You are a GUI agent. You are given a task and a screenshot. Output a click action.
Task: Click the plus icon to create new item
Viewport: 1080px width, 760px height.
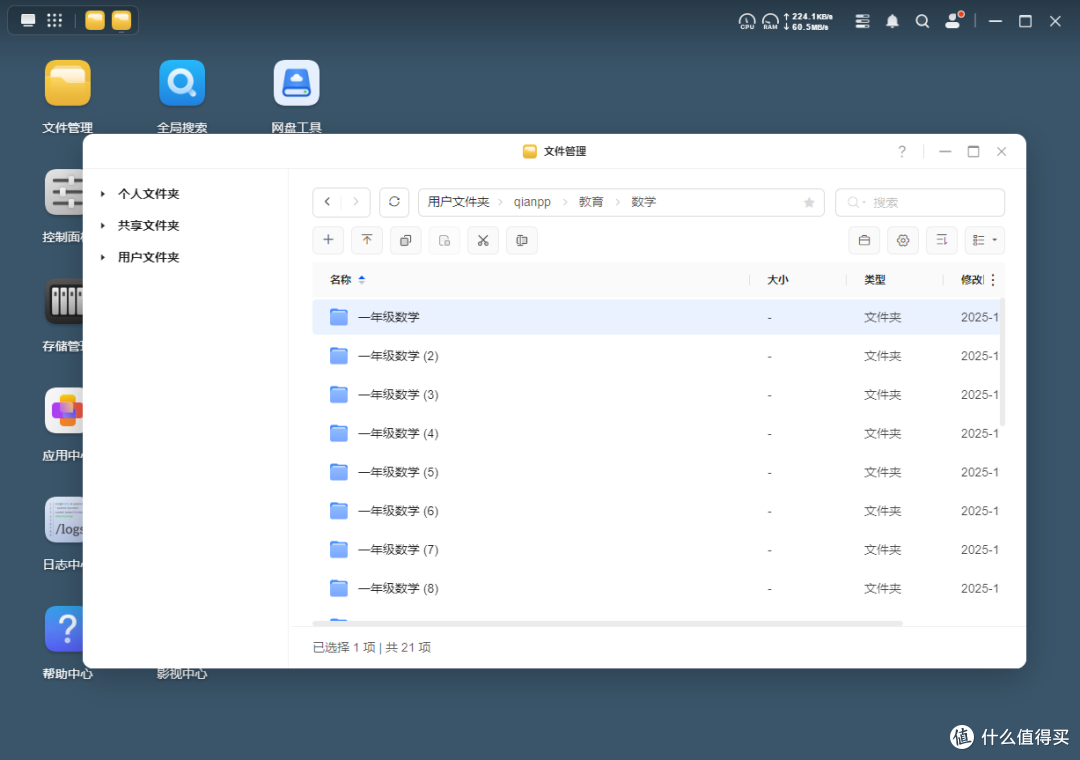click(329, 240)
